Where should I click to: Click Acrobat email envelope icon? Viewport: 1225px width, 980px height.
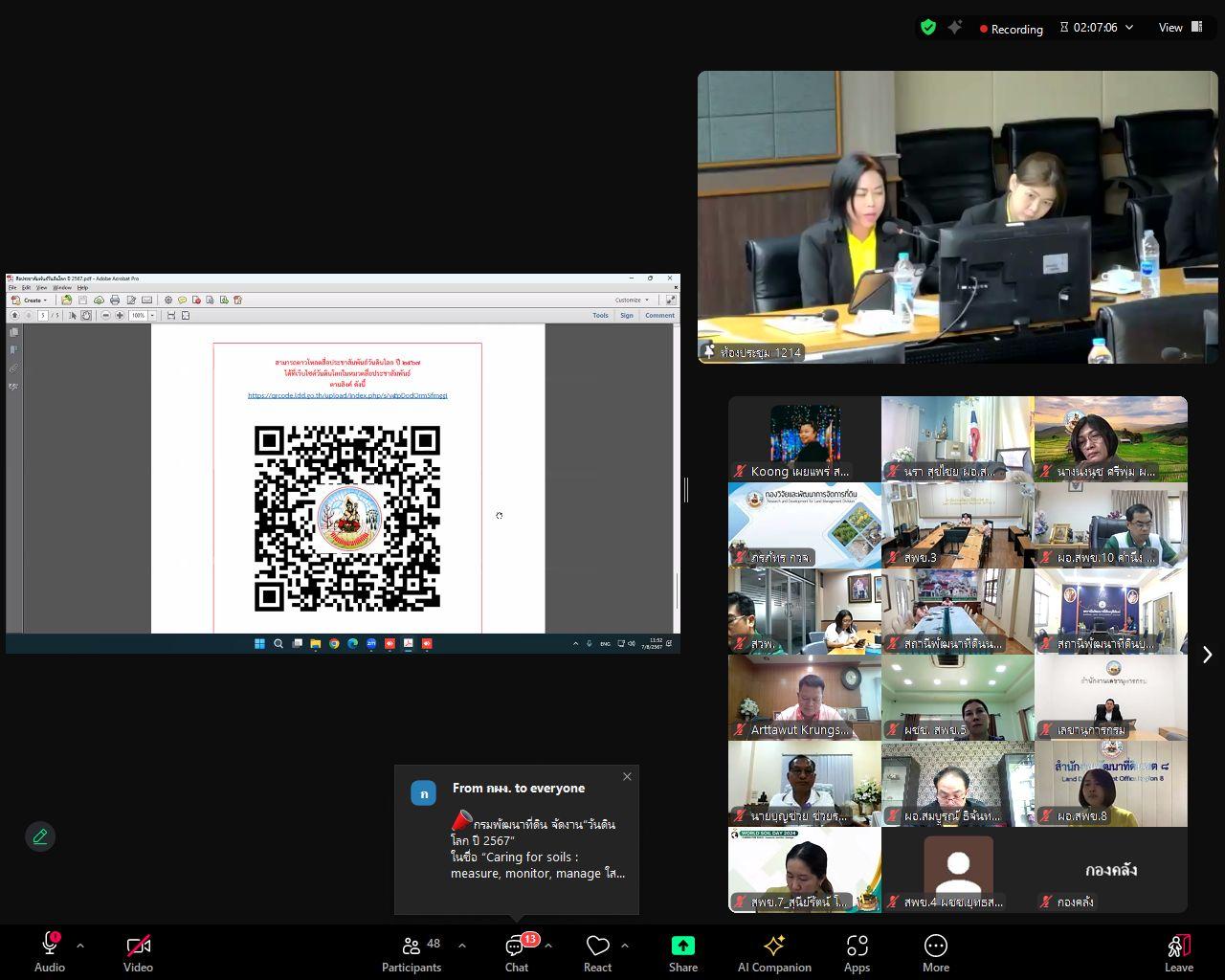point(146,301)
